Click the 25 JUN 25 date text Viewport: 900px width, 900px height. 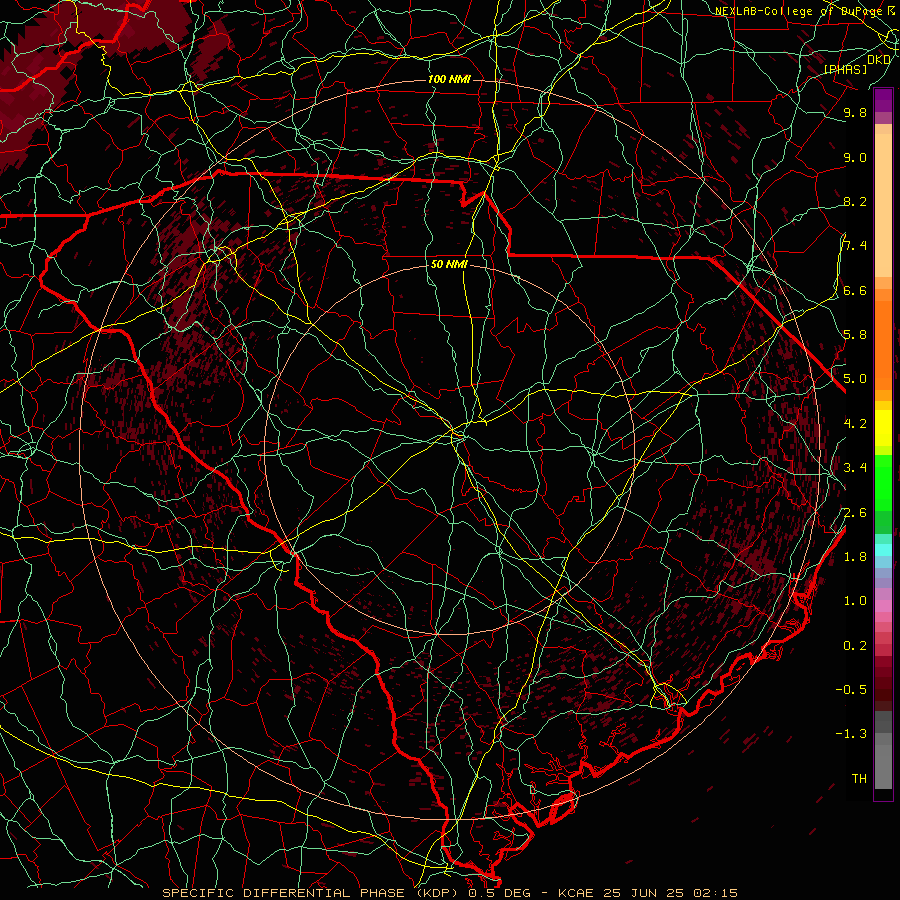click(x=642, y=893)
